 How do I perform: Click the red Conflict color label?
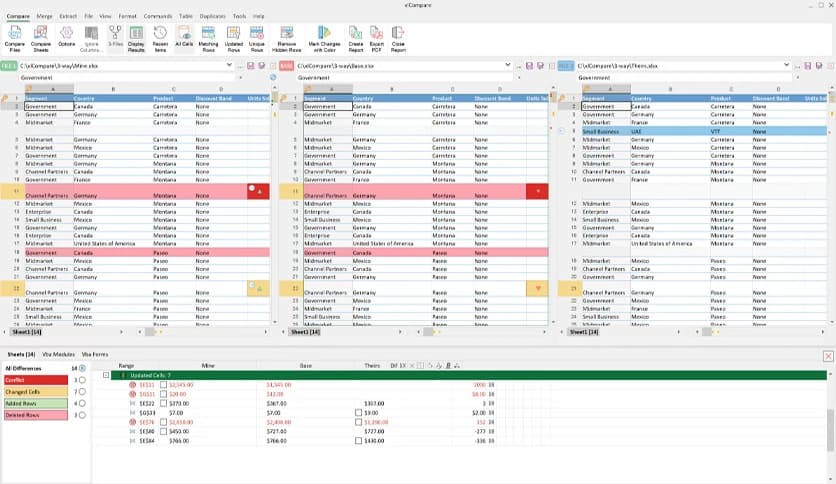pos(36,380)
